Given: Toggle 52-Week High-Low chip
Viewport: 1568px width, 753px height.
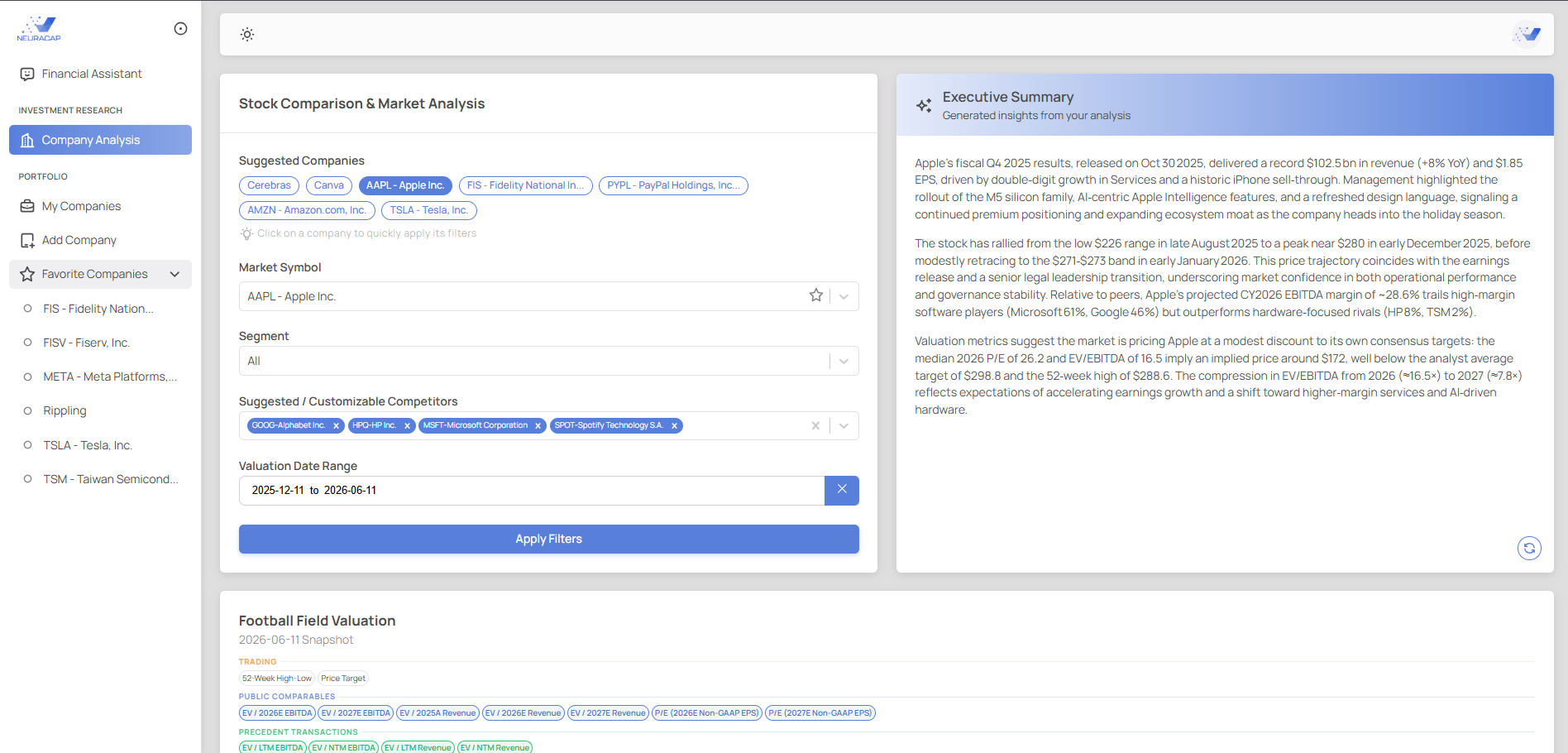Looking at the screenshot, I should click(x=277, y=679).
